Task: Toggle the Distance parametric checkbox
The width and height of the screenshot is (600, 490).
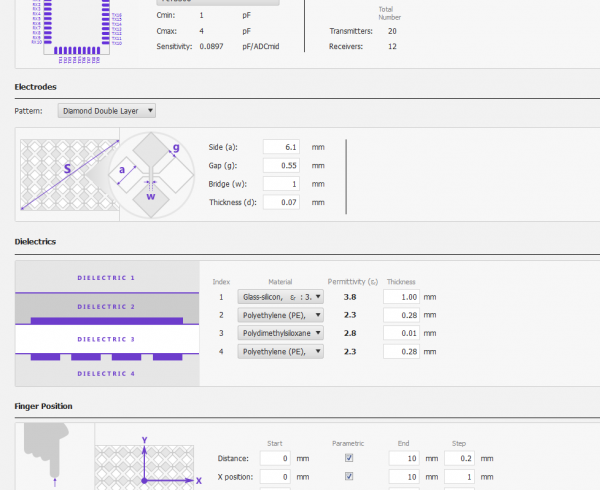Action: pos(349,458)
